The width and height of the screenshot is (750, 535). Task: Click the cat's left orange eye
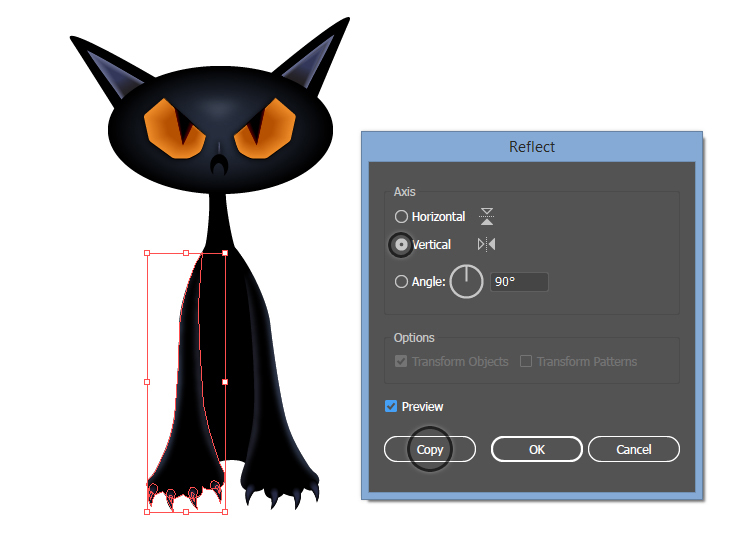pyautogui.click(x=174, y=129)
